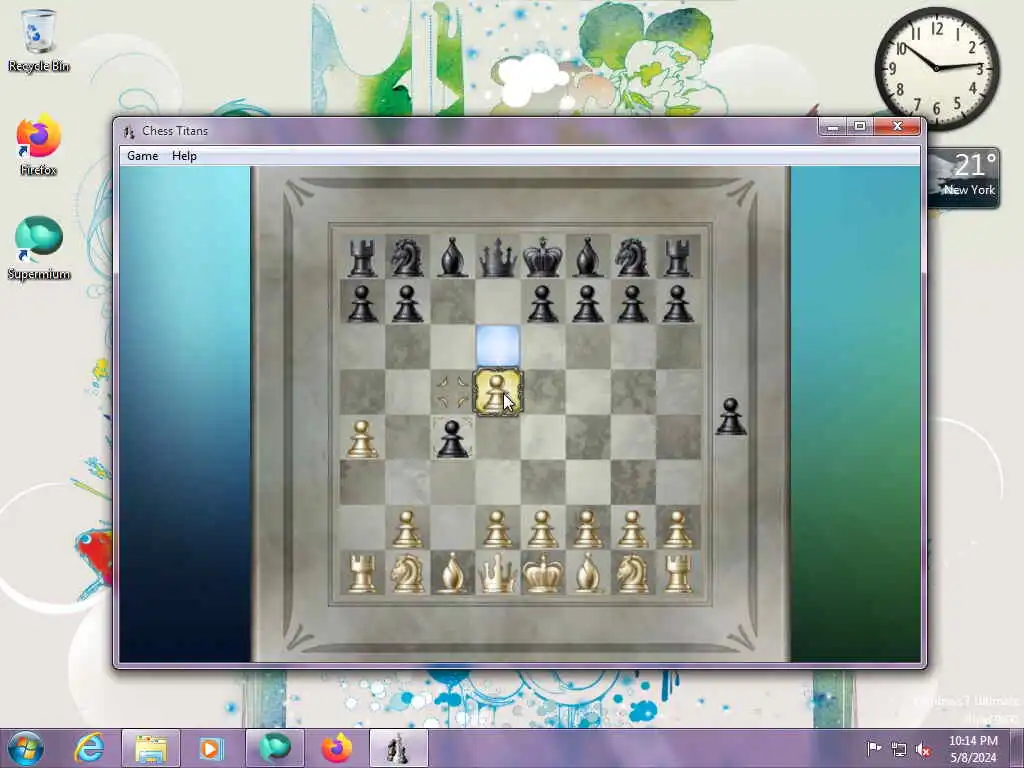Select the white queen on d1
Viewport: 1024px width, 768px height.
[498, 573]
